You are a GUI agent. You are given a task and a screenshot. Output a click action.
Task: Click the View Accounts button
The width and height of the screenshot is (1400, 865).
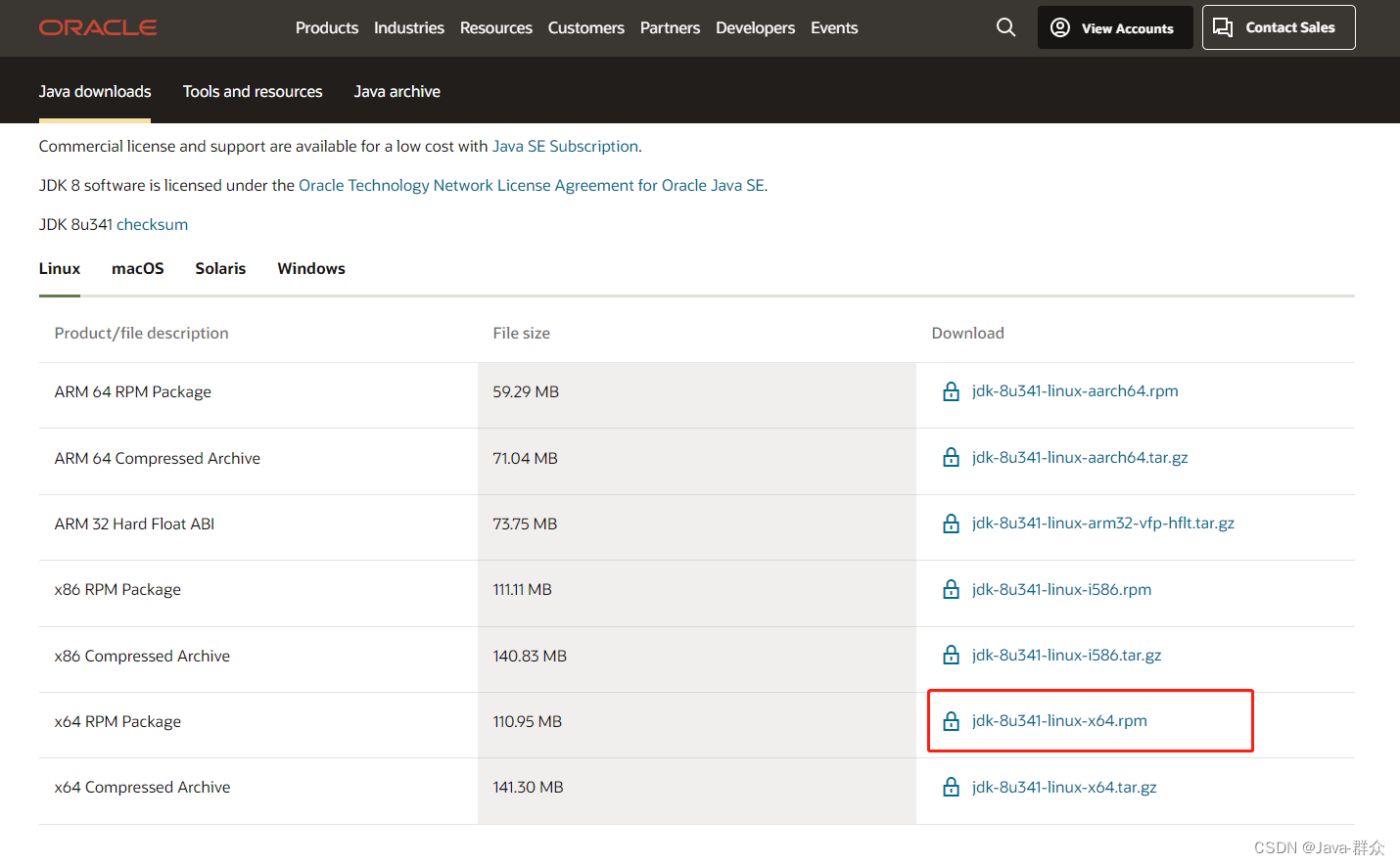pyautogui.click(x=1115, y=27)
